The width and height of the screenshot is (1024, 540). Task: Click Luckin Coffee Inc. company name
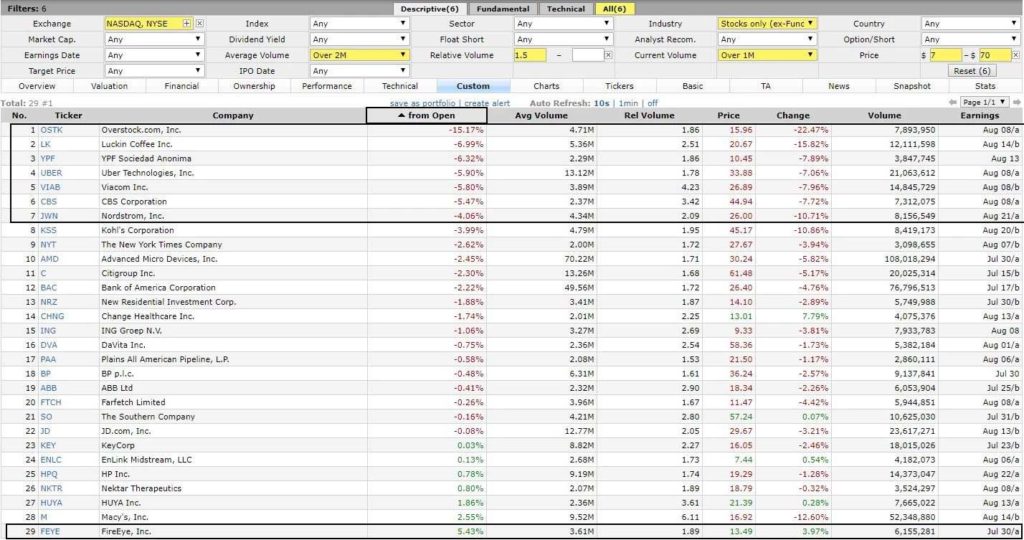click(136, 144)
